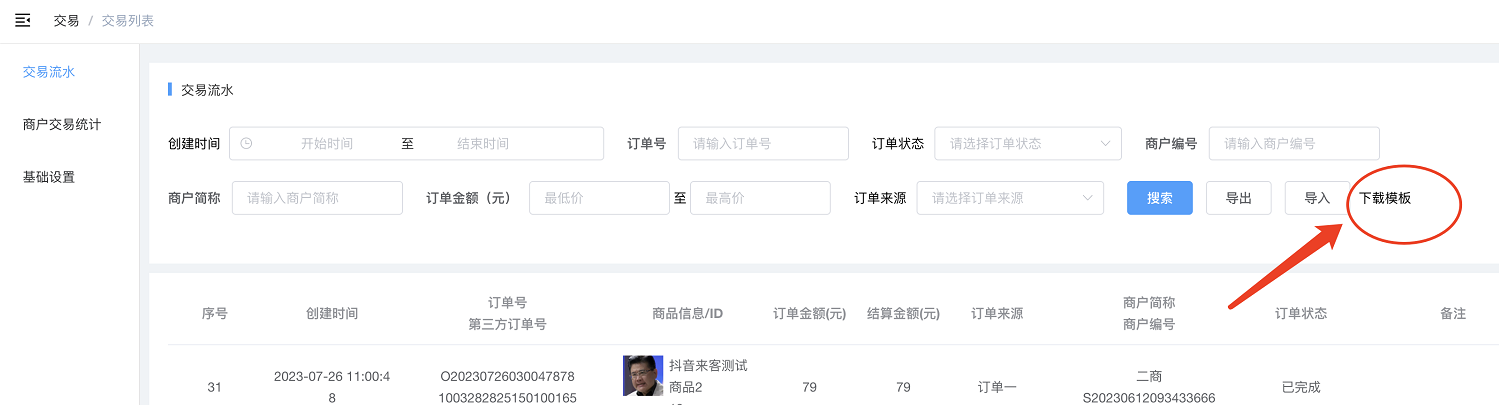Click the 下载模板 link
Screen dimensions: 1499x405
[x=1385, y=198]
